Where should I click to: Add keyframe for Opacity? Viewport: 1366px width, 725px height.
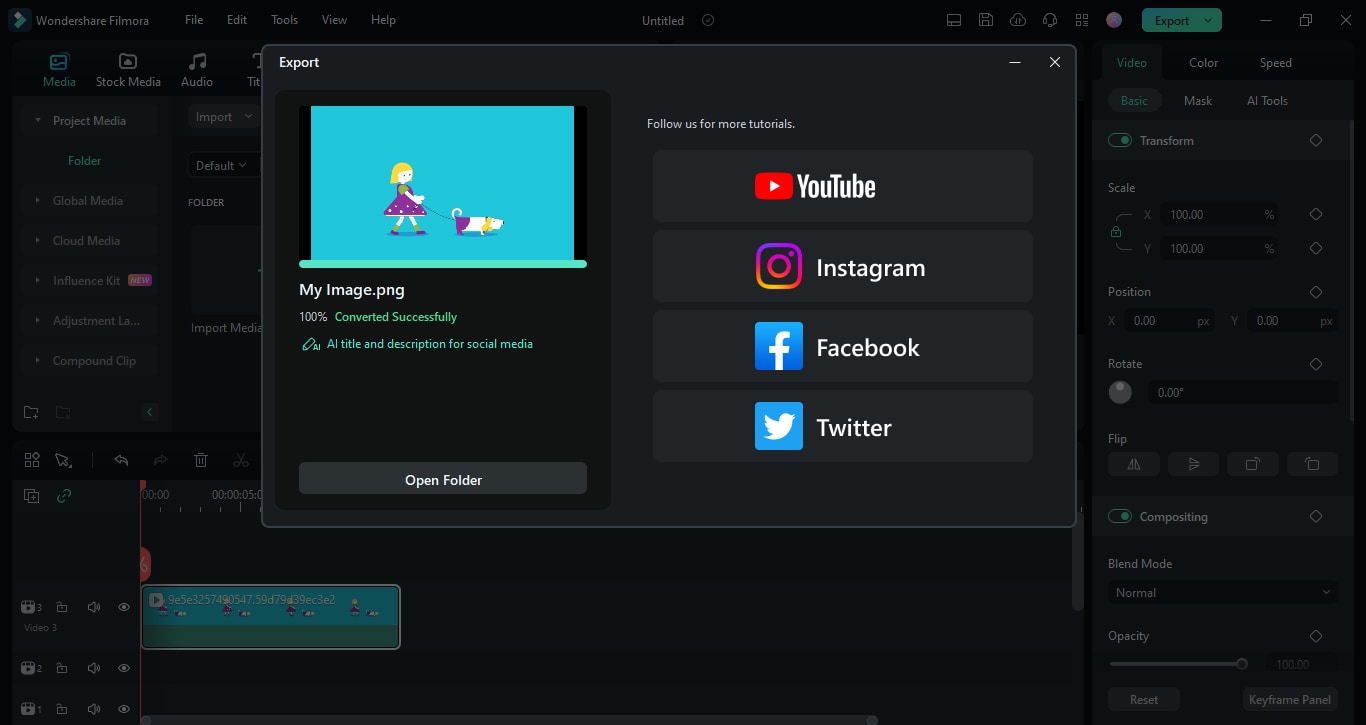point(1316,636)
